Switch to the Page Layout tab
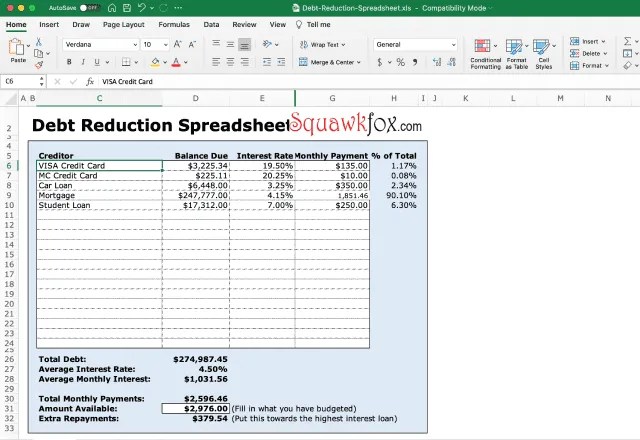 coord(124,24)
